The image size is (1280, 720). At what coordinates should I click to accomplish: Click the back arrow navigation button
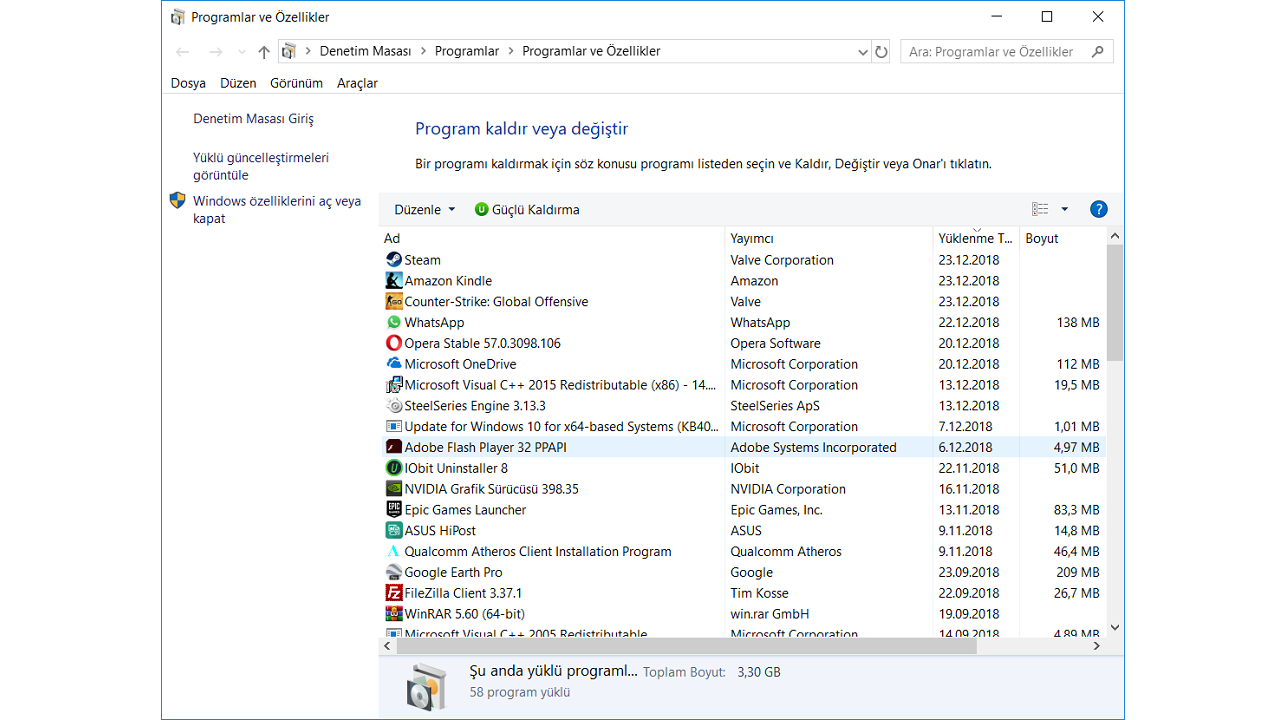click(x=182, y=52)
